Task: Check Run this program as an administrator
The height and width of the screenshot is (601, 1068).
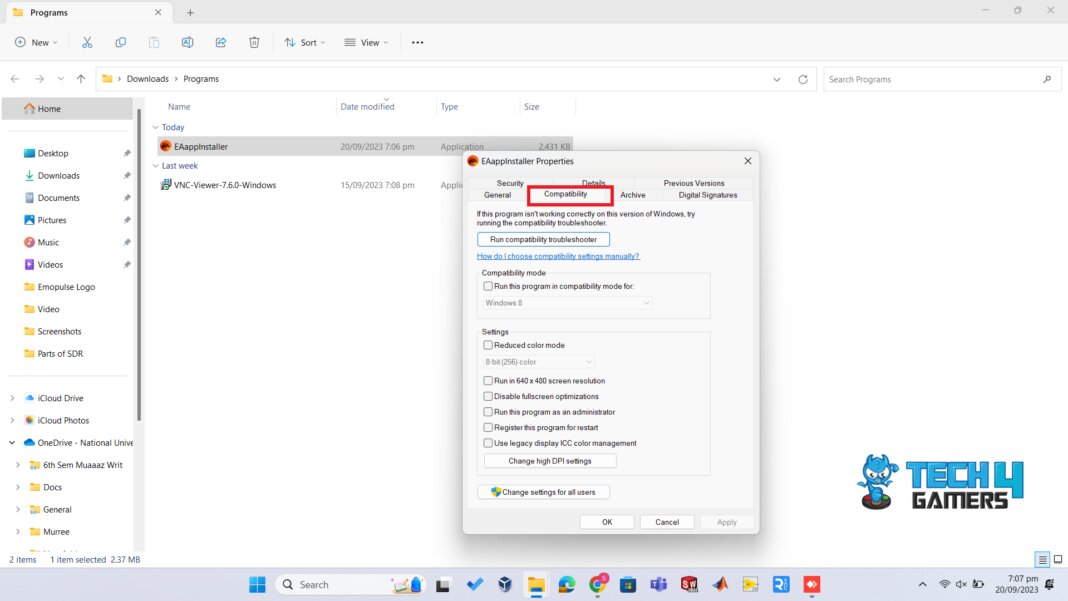Action: point(488,412)
